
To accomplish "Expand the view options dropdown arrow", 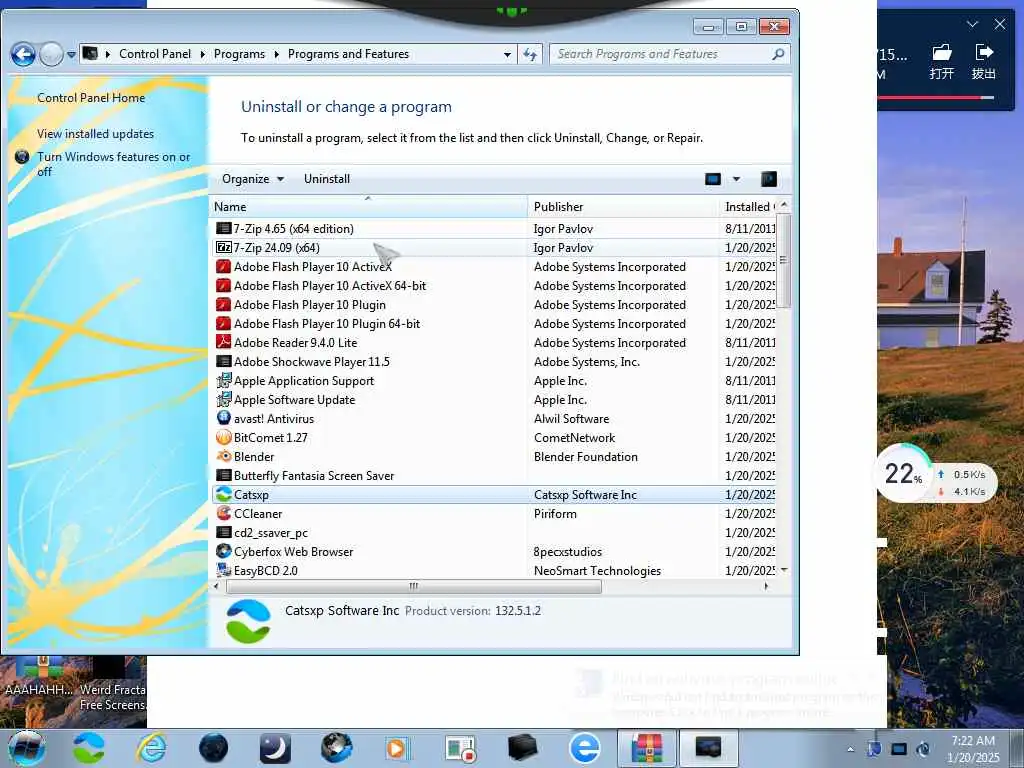I will click(736, 179).
